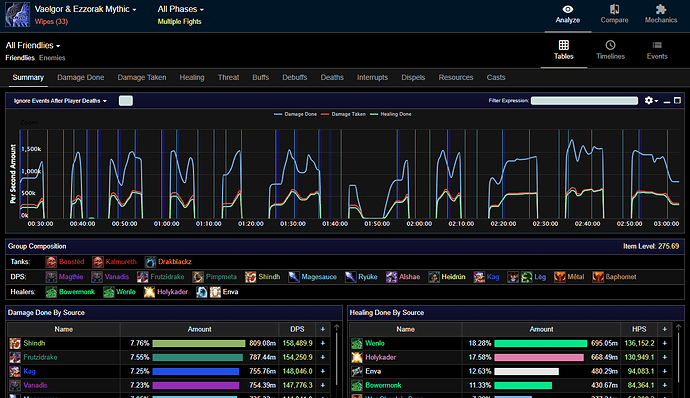Toggle the Ignore Events After Deaths switch
This screenshot has width=690, height=398.
click(x=126, y=101)
